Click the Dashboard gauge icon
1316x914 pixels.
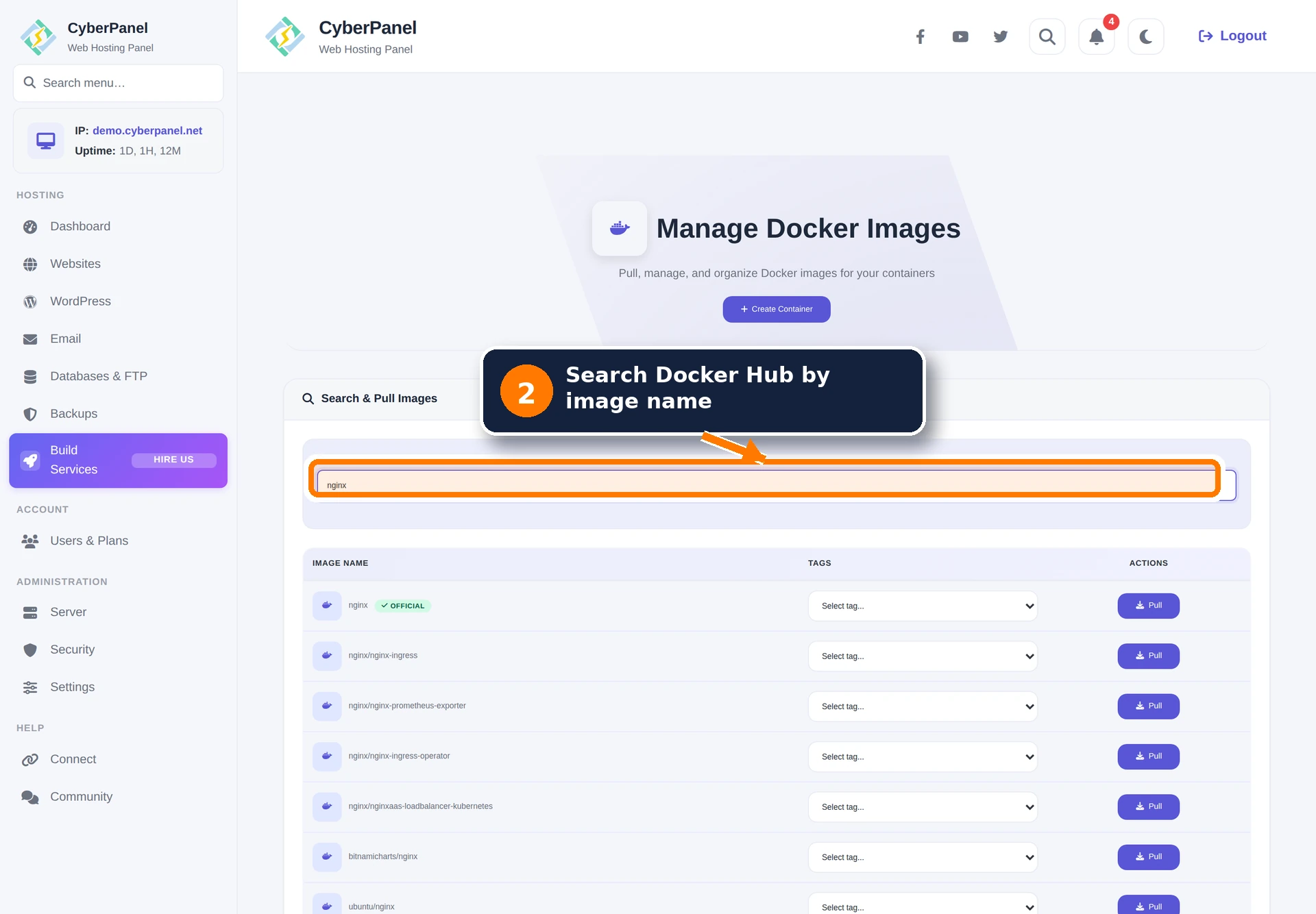(x=30, y=227)
